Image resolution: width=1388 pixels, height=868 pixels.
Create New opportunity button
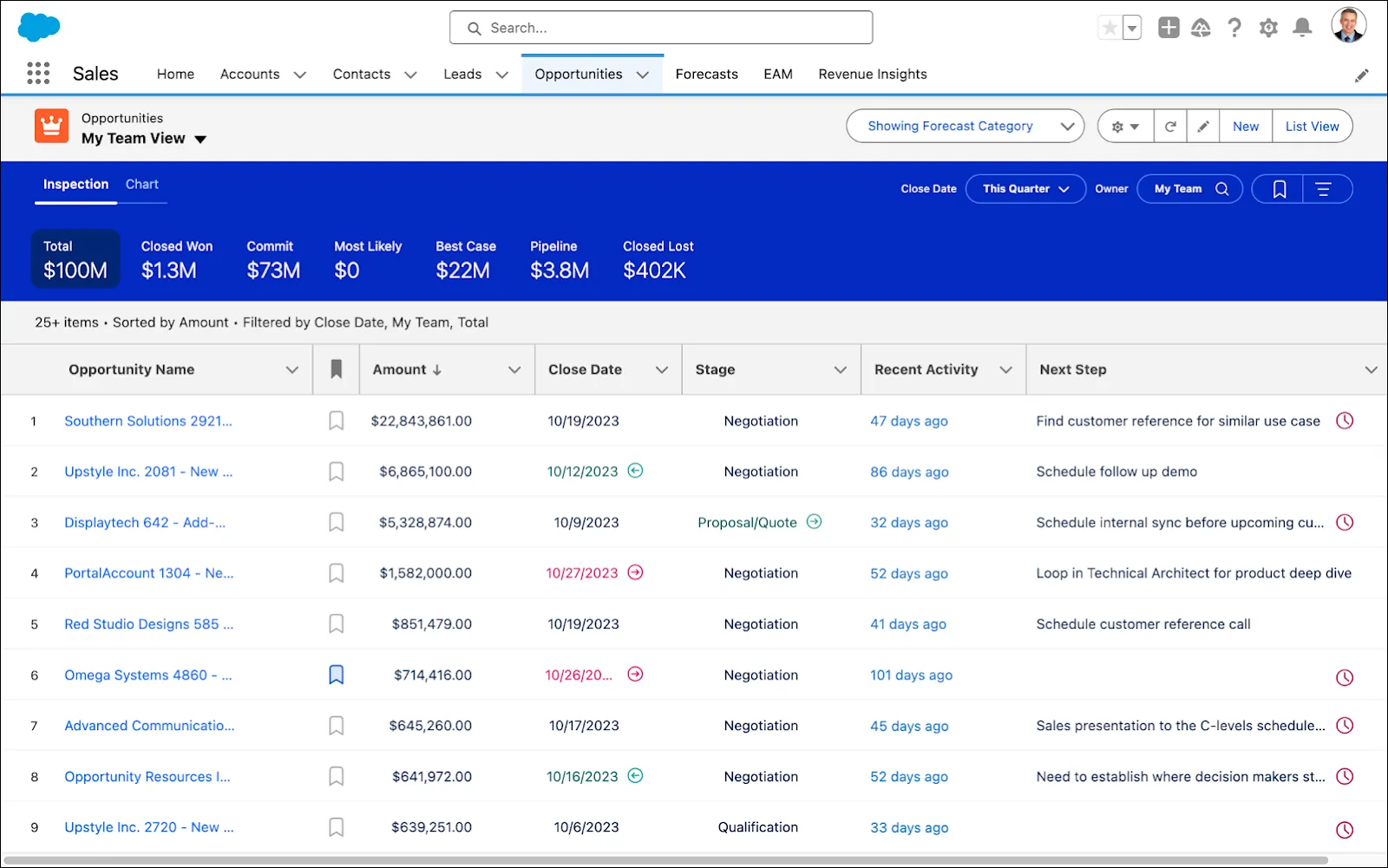click(1246, 127)
